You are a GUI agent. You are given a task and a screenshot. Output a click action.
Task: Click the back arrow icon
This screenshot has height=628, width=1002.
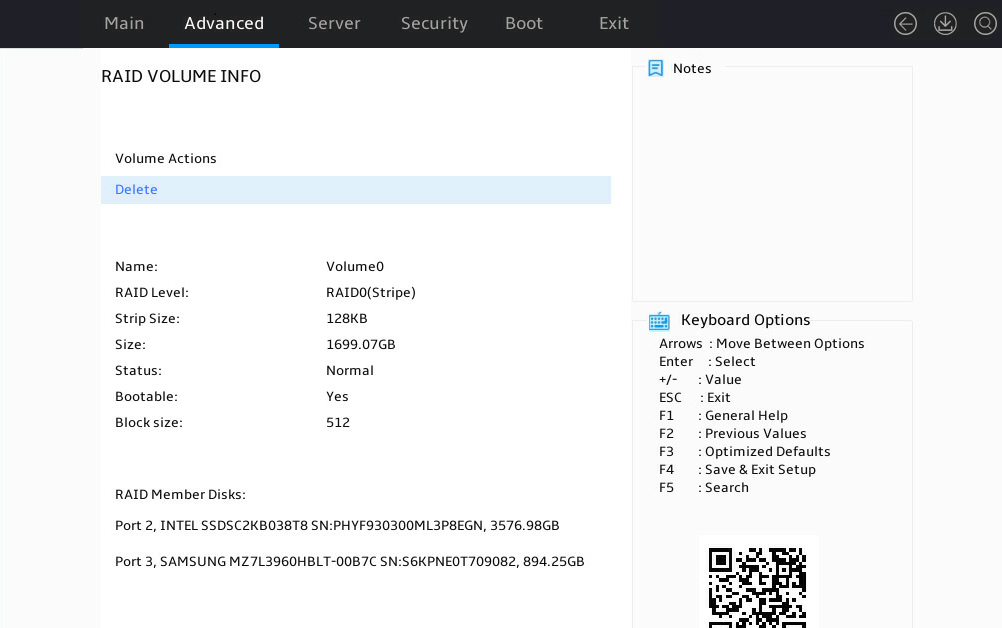point(905,24)
